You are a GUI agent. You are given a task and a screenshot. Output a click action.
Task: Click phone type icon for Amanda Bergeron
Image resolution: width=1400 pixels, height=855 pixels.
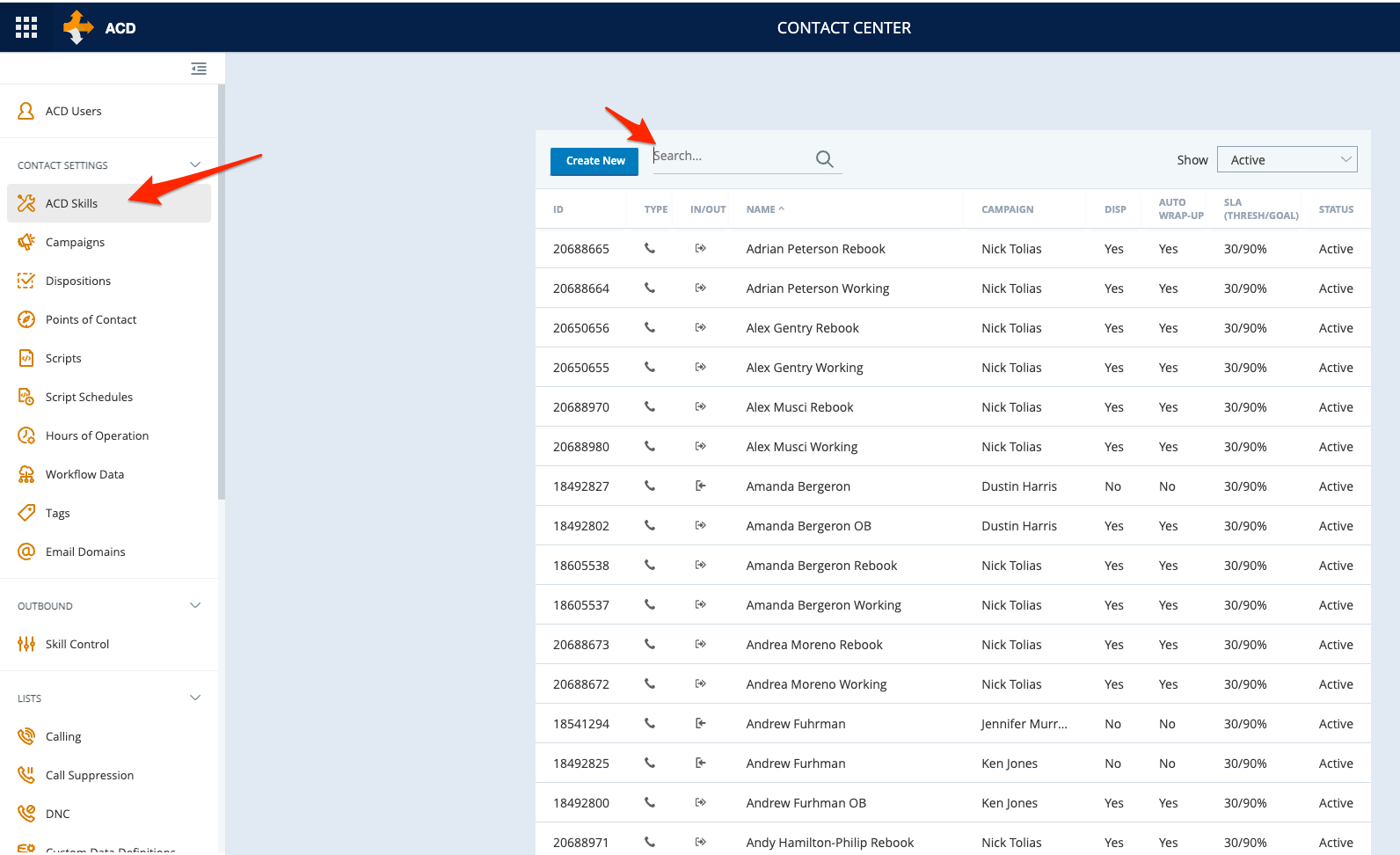(x=650, y=486)
